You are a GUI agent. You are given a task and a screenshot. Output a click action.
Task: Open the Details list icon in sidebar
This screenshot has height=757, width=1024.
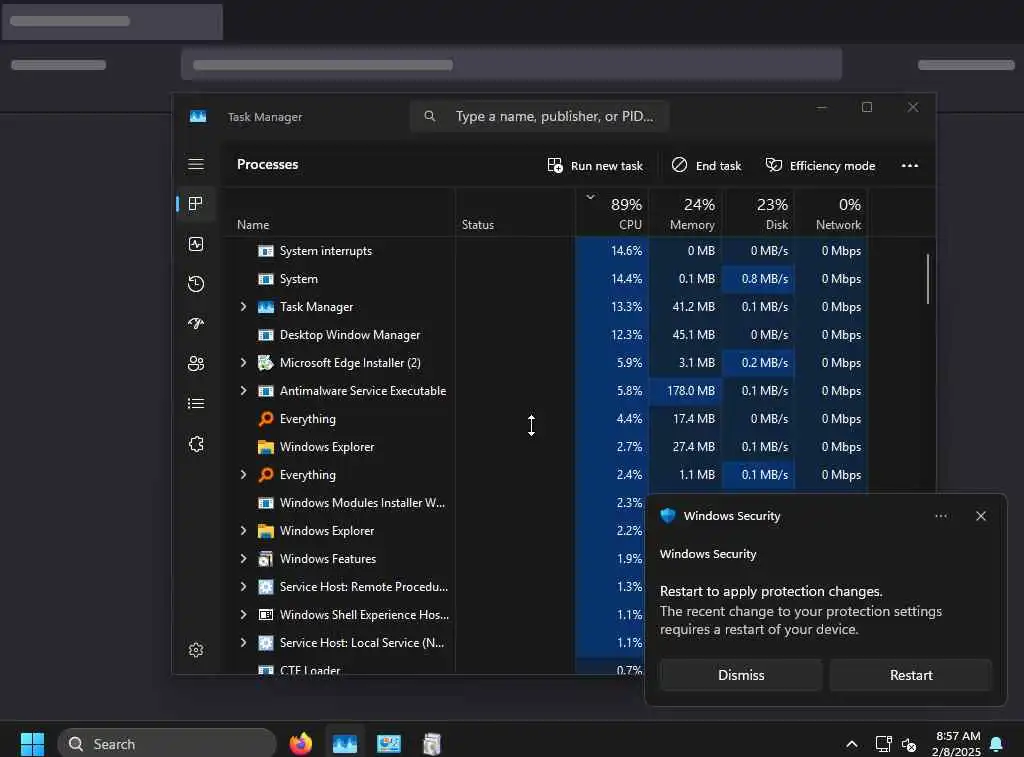point(196,404)
